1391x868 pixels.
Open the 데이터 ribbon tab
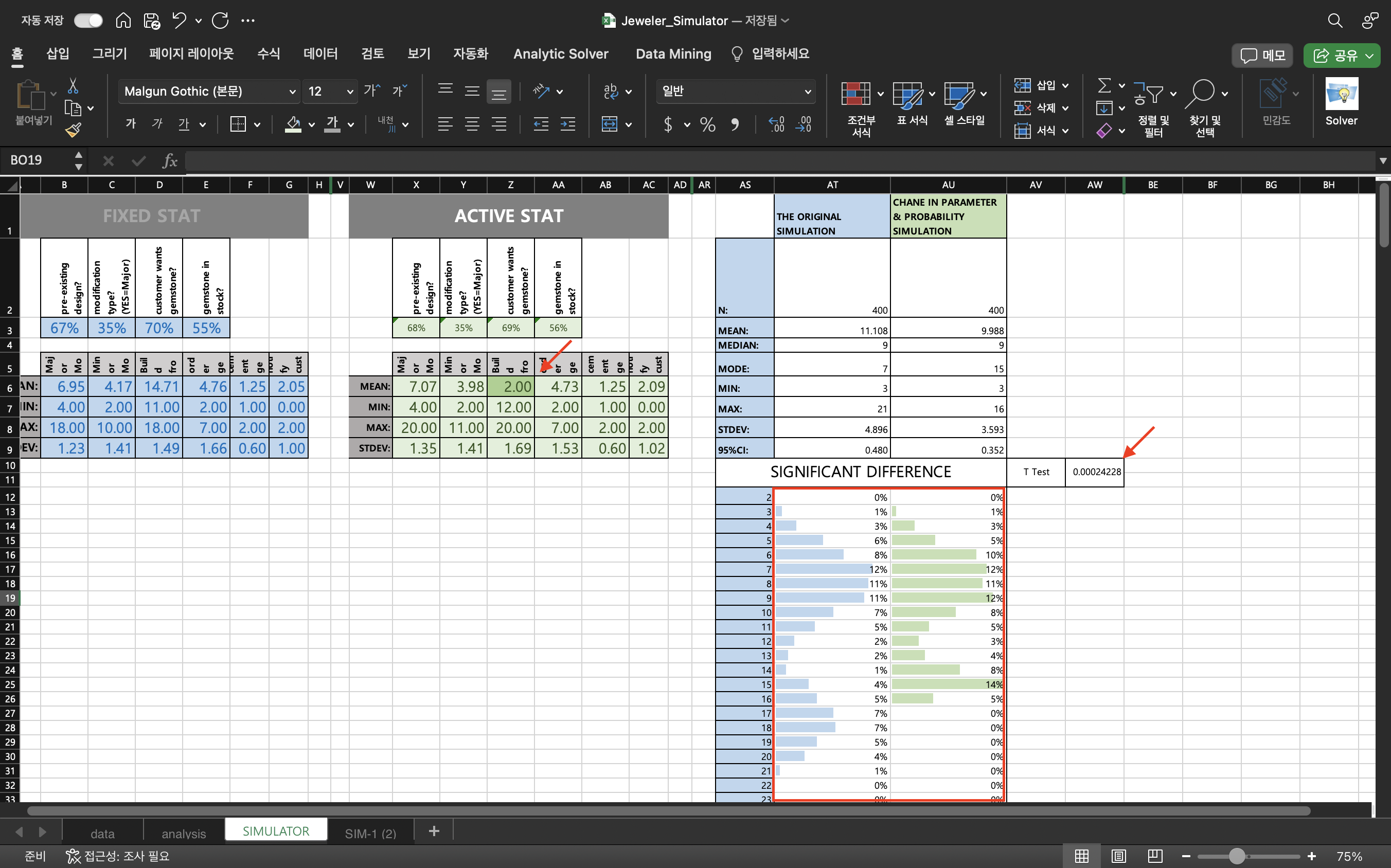click(320, 54)
